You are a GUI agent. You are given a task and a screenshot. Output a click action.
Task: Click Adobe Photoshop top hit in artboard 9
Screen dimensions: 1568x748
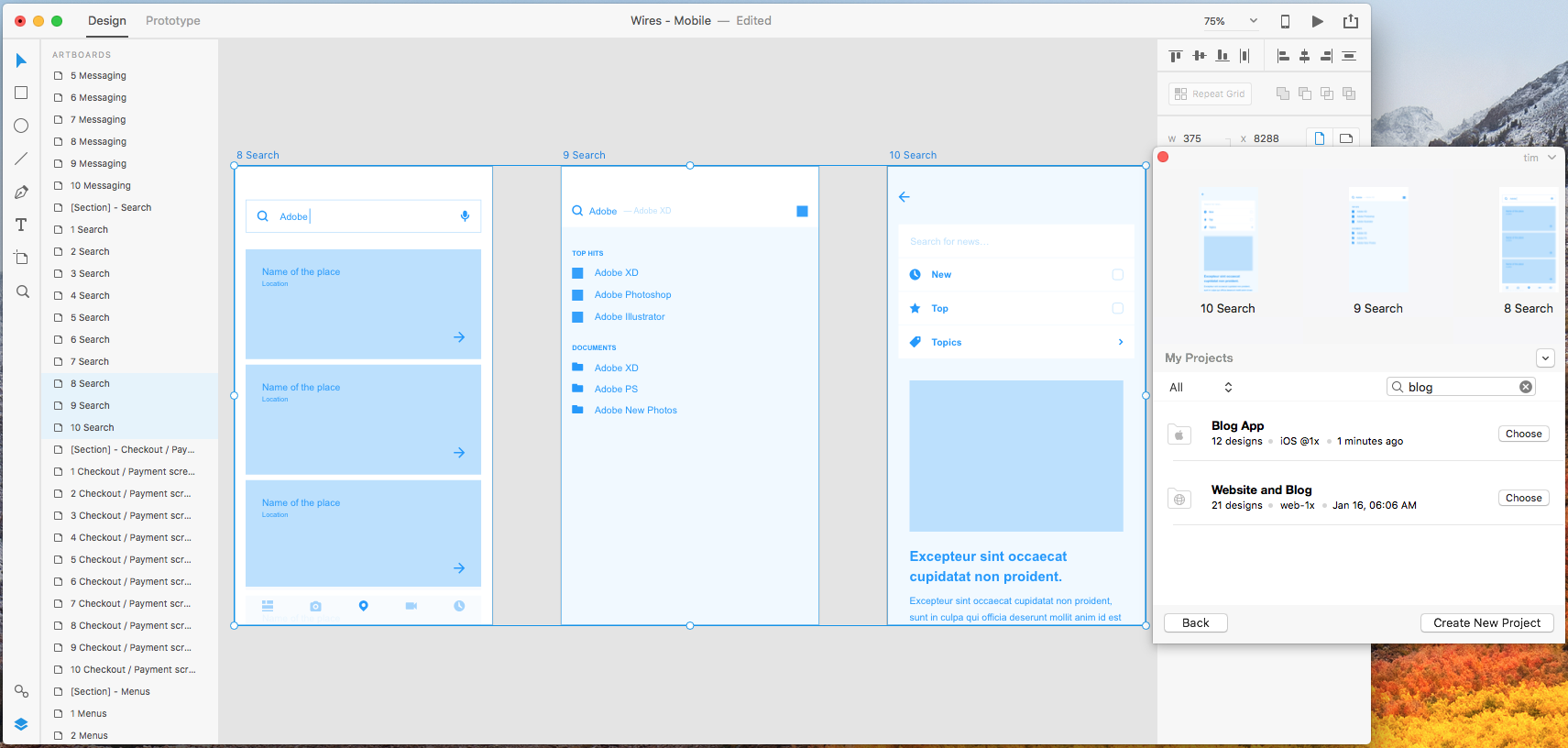click(x=632, y=295)
